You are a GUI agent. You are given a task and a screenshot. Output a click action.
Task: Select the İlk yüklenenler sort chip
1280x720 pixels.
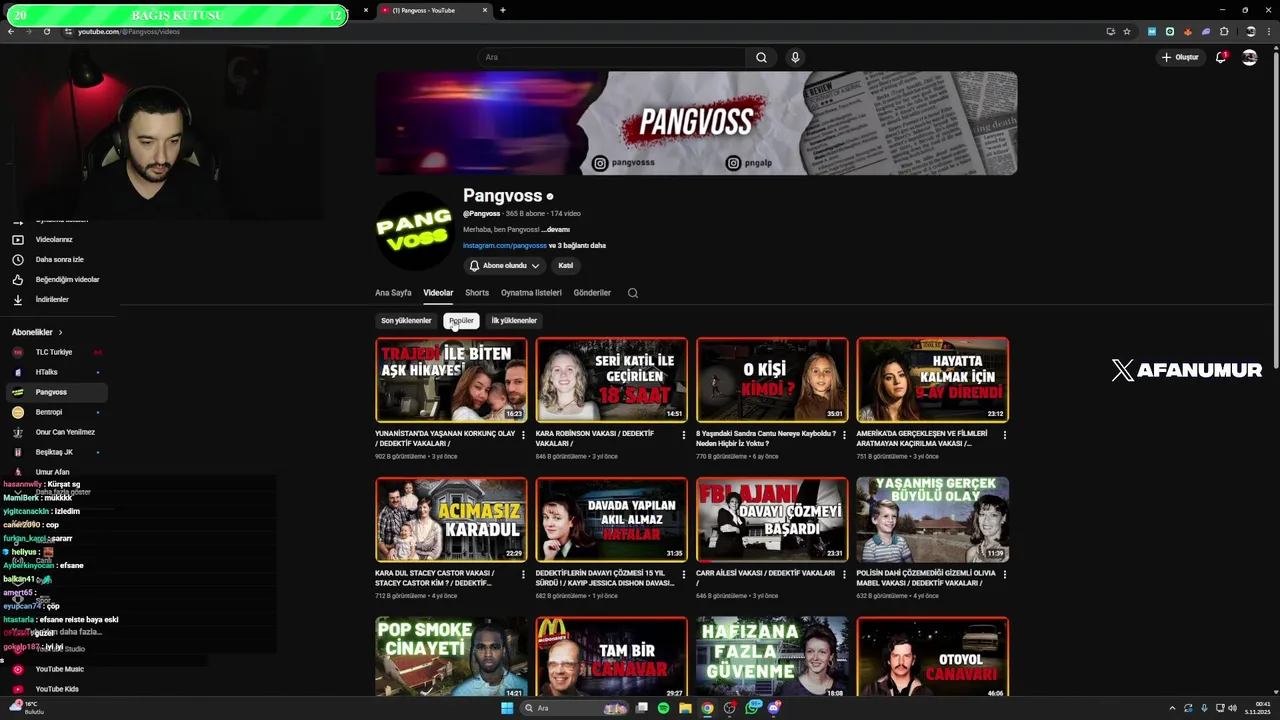coord(514,321)
